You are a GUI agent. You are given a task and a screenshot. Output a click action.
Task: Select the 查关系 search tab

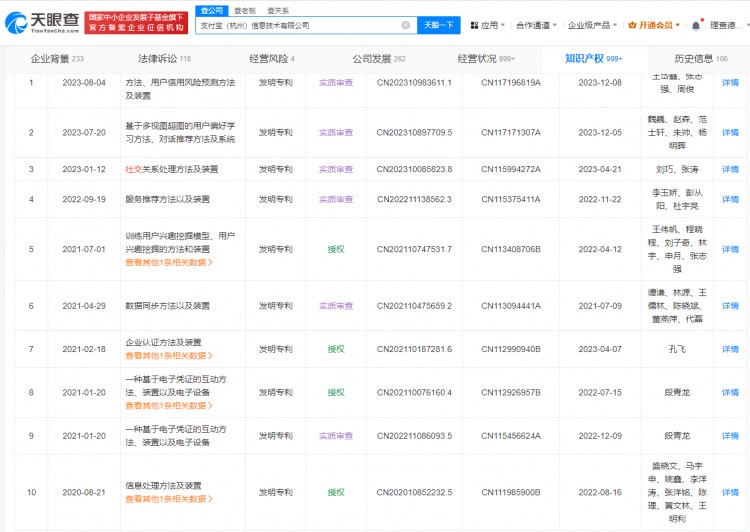point(278,11)
